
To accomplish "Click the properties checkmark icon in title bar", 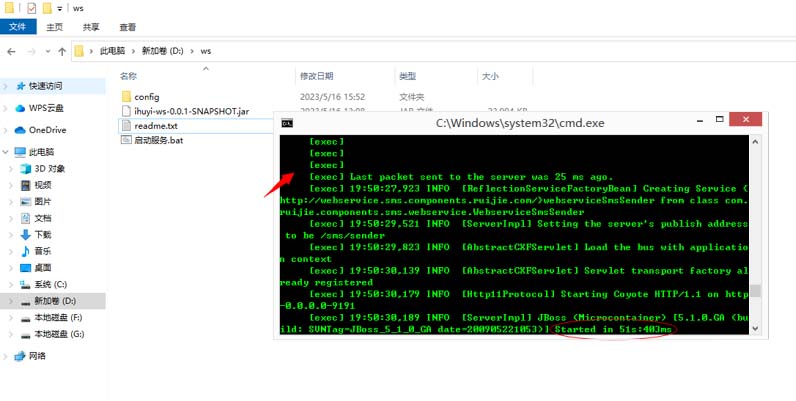I will click(29, 8).
